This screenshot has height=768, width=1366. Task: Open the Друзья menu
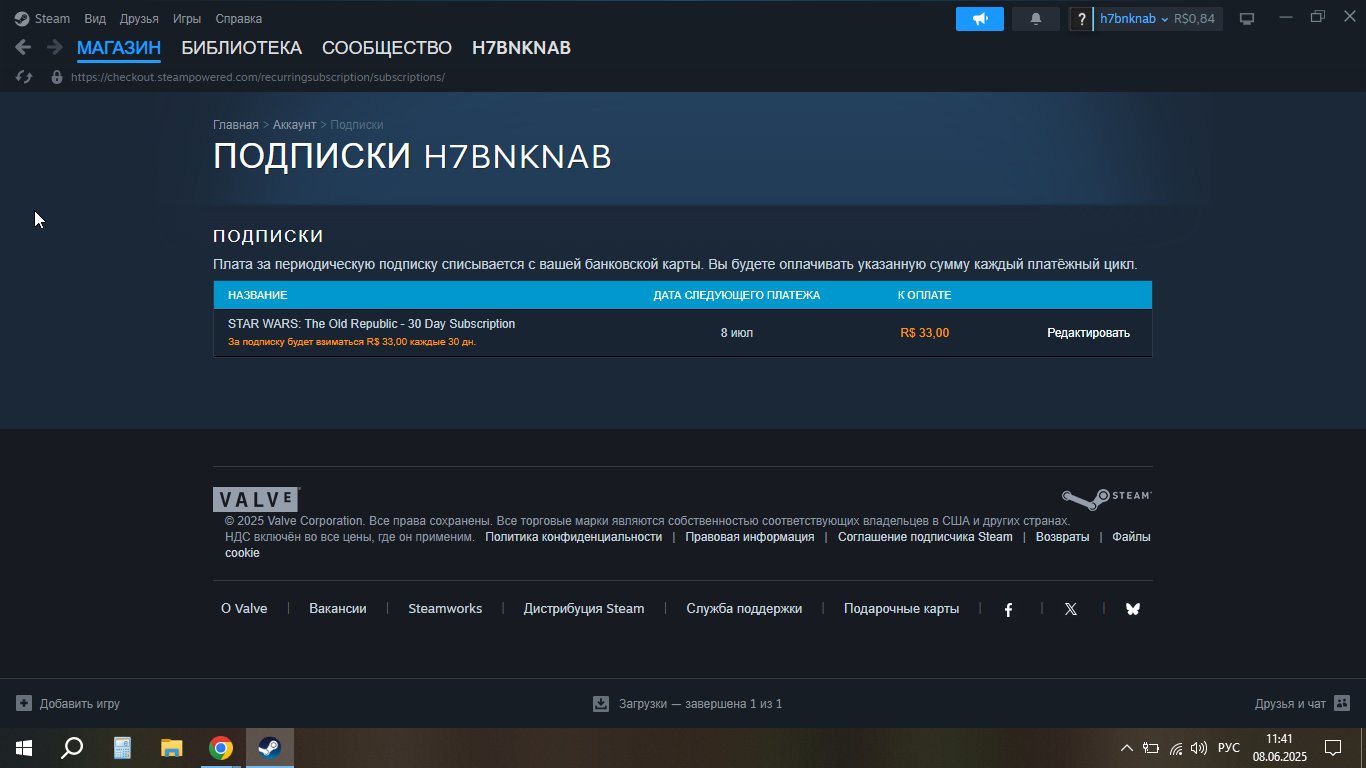pyautogui.click(x=139, y=19)
